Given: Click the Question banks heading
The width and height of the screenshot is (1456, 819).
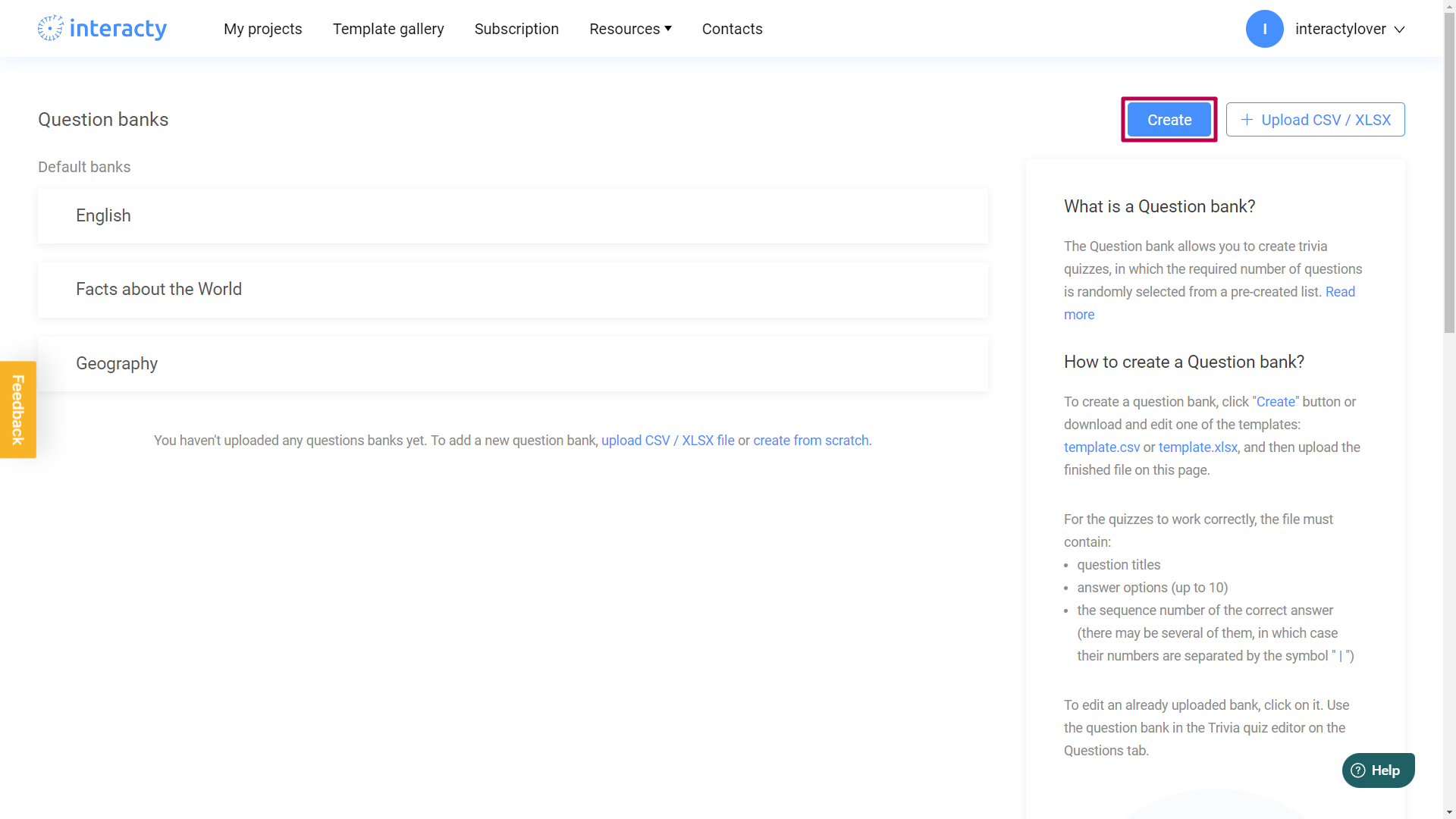Looking at the screenshot, I should coord(103,120).
